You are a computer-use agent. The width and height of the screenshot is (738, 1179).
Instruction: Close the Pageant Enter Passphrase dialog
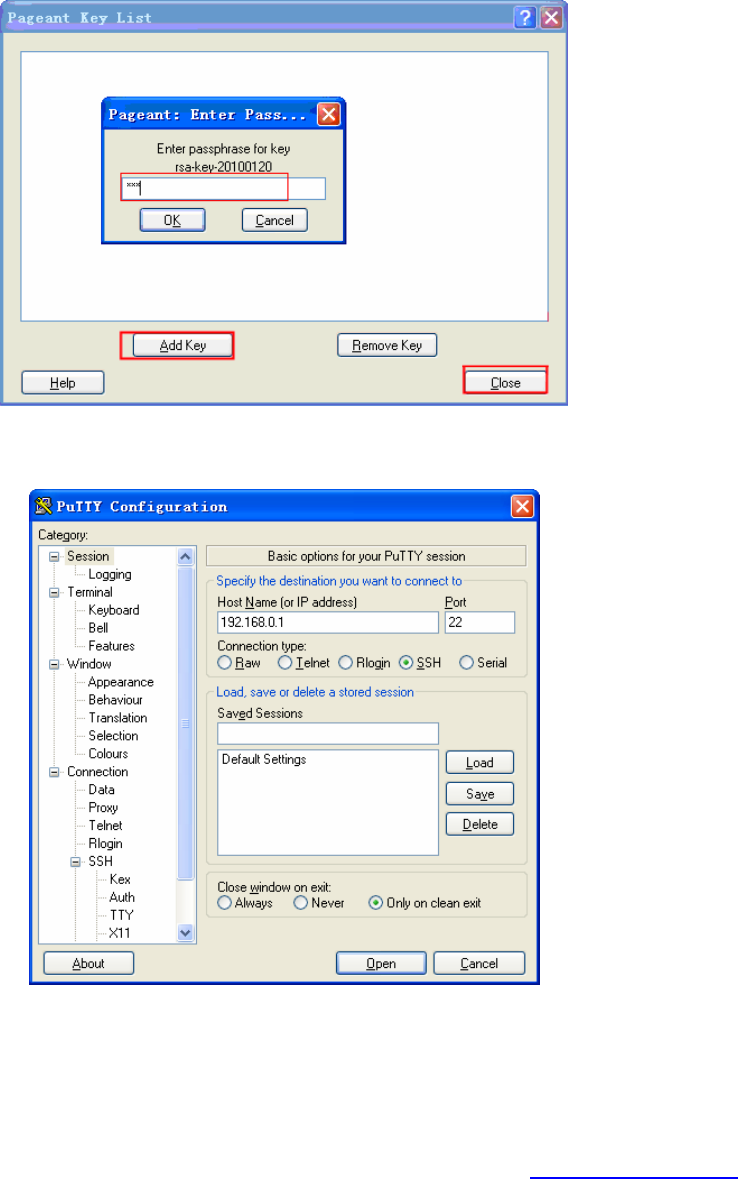pos(329,114)
